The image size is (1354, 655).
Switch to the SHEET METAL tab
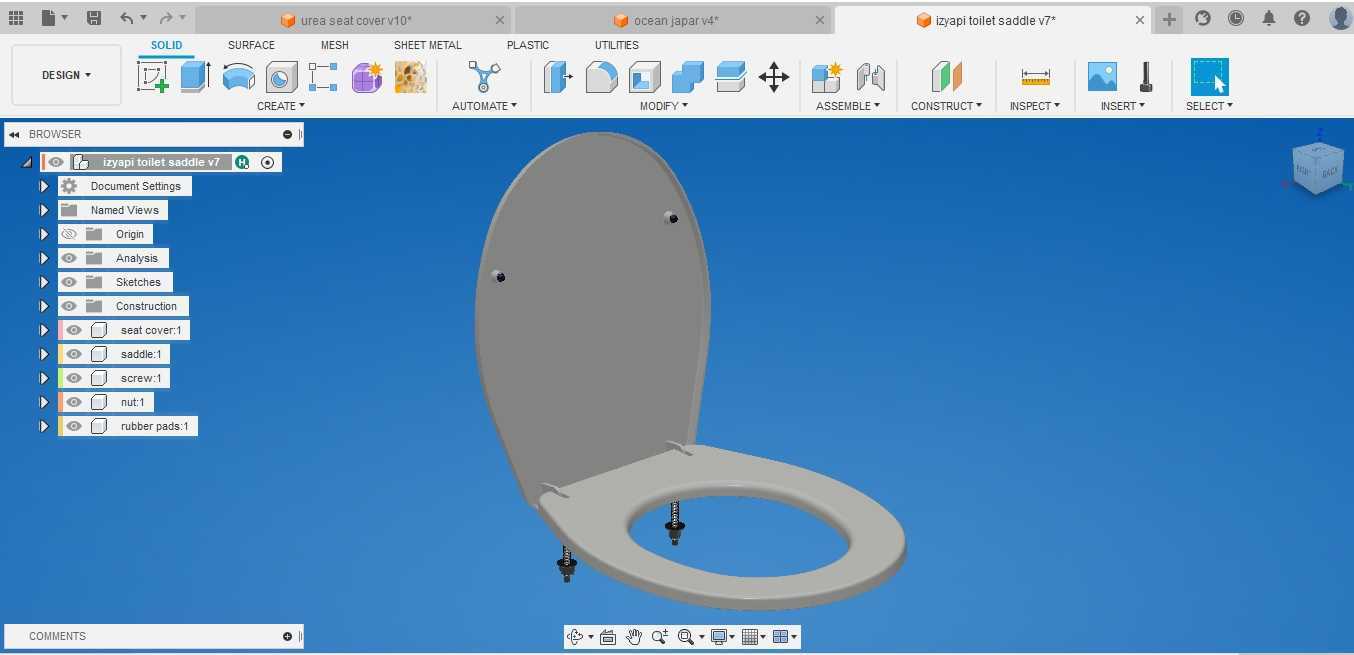(x=428, y=45)
